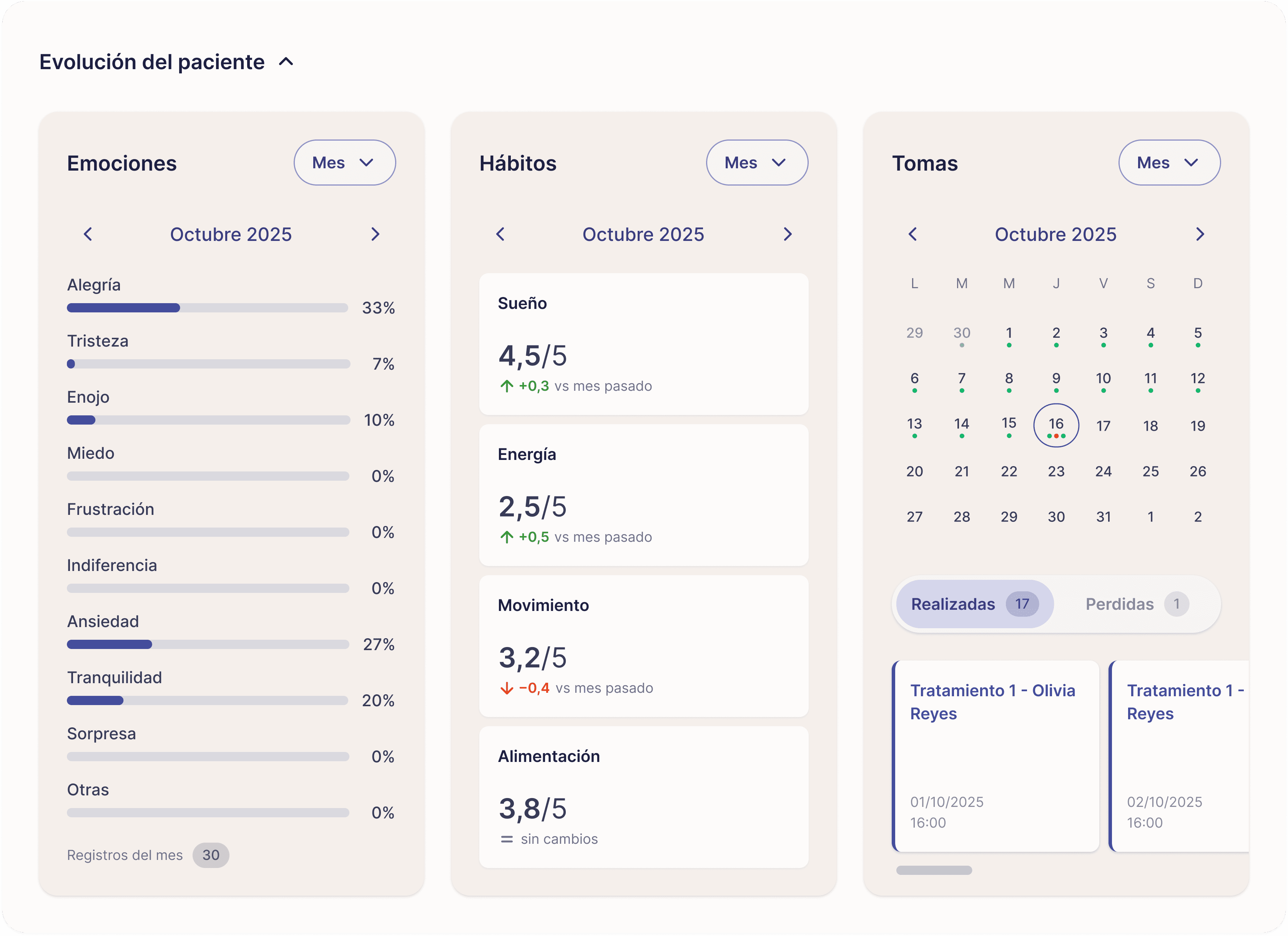Open the Mes dropdown in Emociones
The width and height of the screenshot is (1288, 936).
pos(344,163)
